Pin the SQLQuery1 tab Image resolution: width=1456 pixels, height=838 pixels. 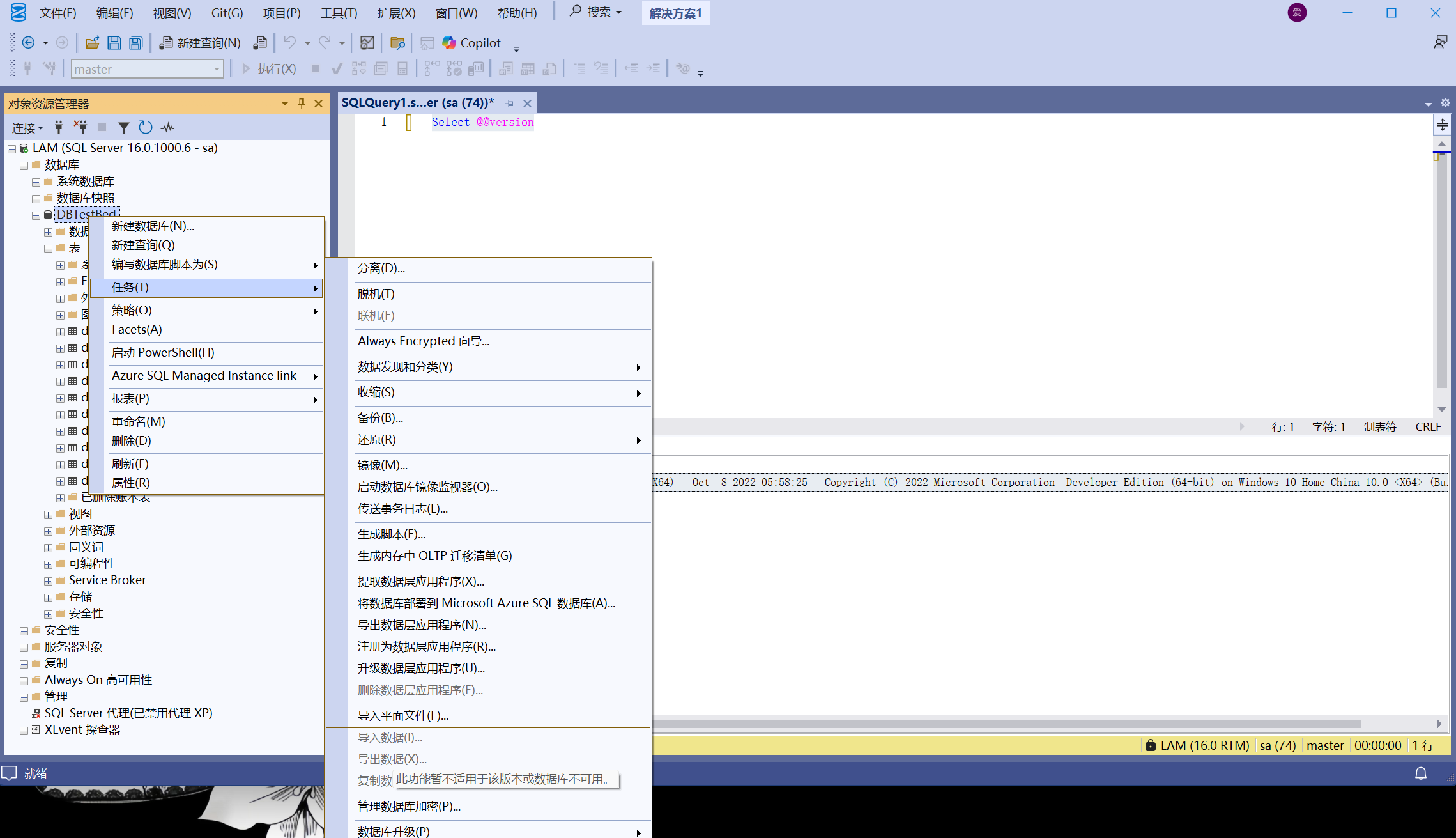click(509, 103)
